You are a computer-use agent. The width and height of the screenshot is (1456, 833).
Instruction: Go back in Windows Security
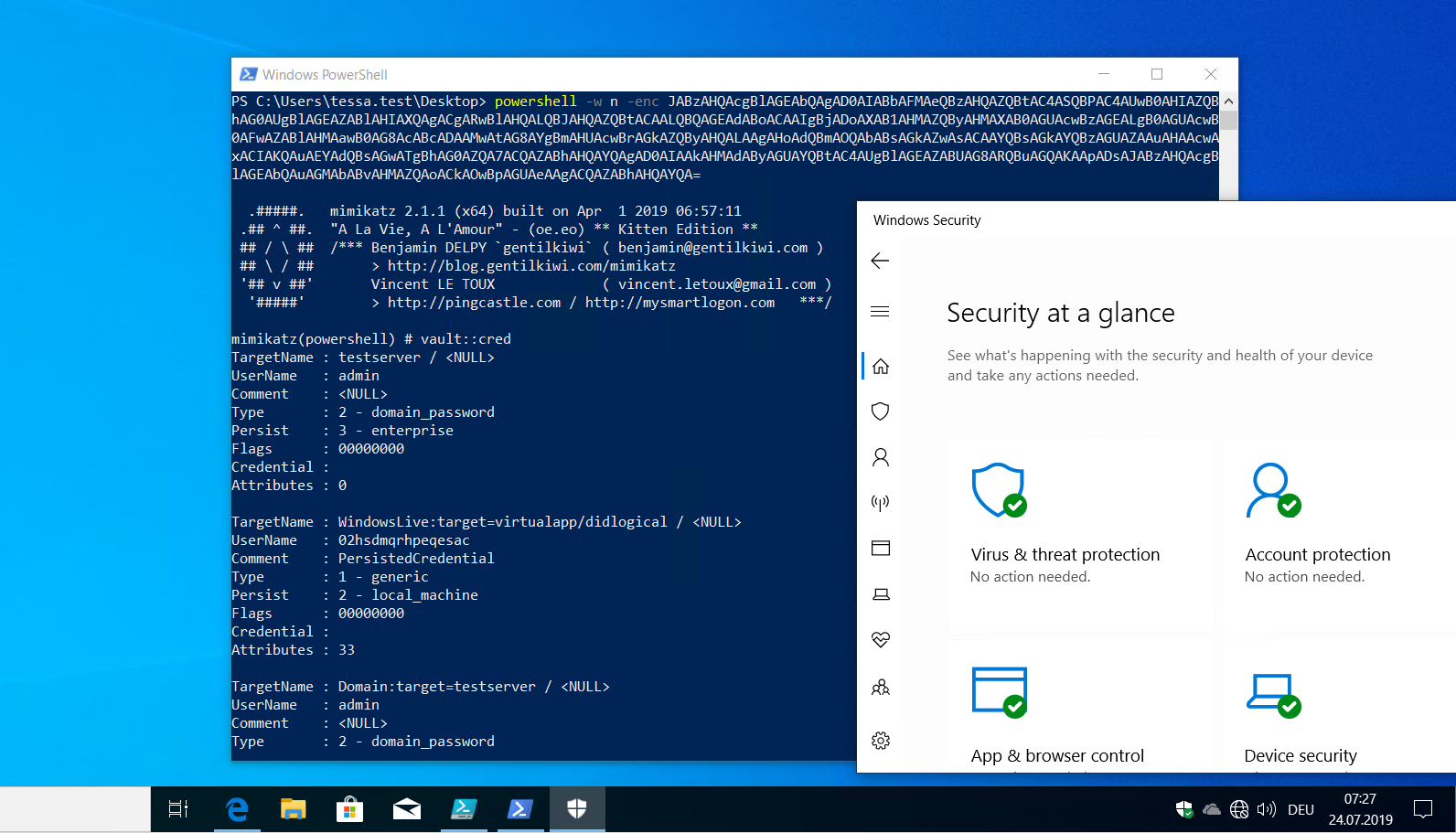(880, 261)
